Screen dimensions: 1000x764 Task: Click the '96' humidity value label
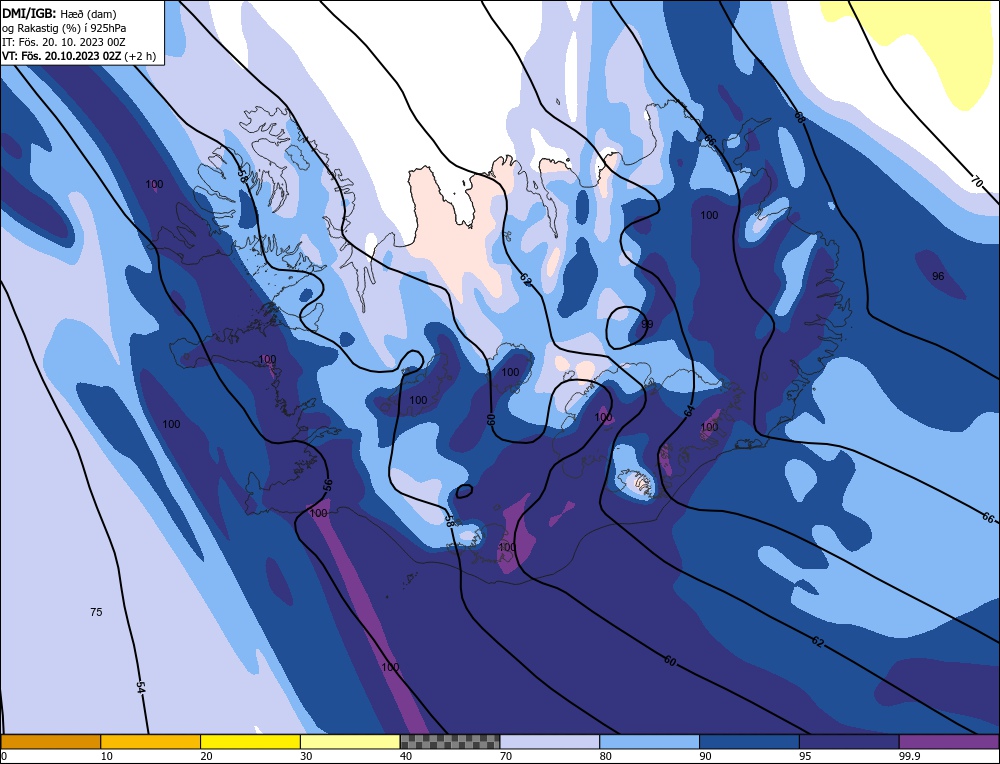tap(938, 276)
